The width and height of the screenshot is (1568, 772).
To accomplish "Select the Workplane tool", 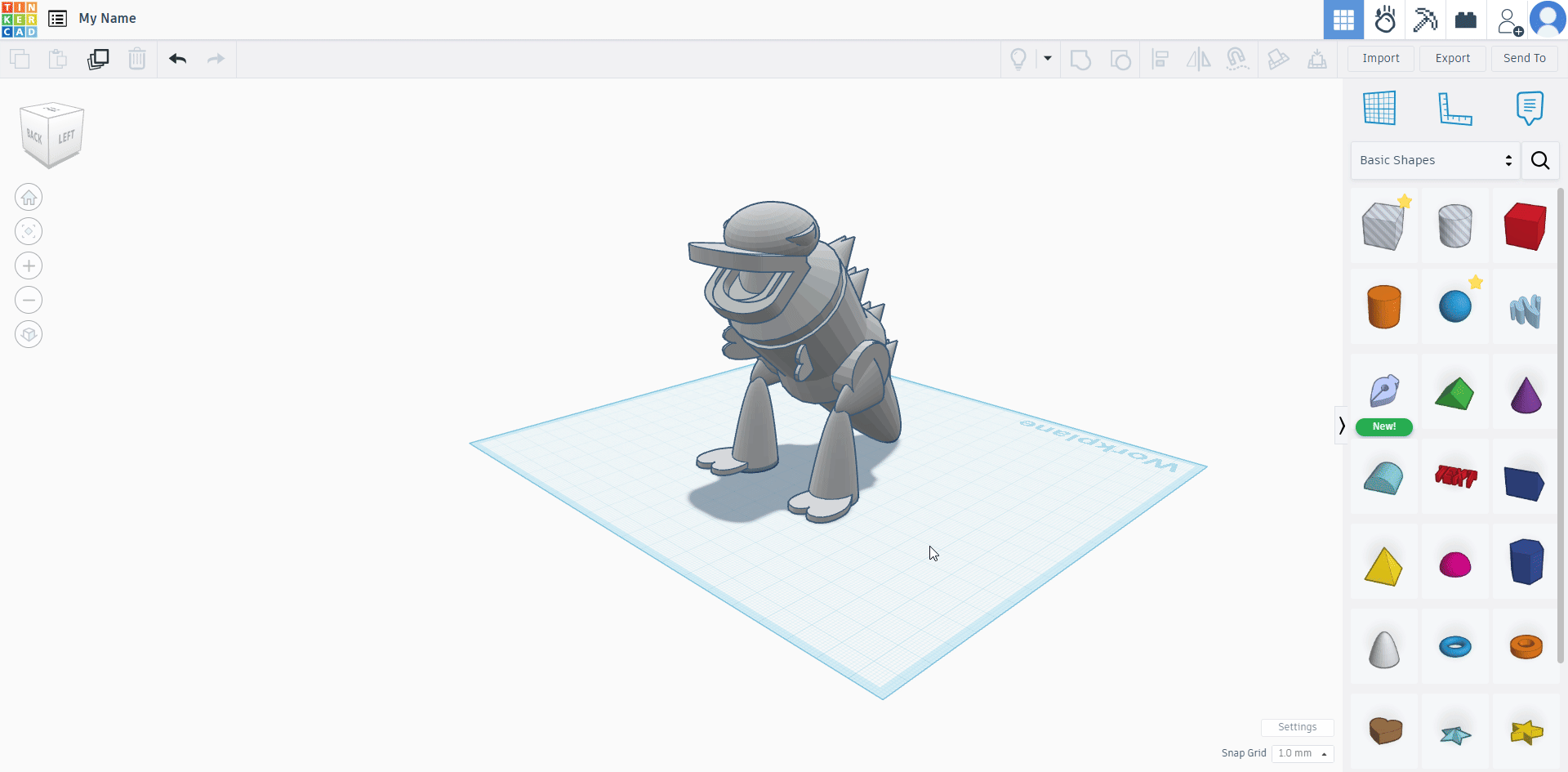I will [1379, 108].
